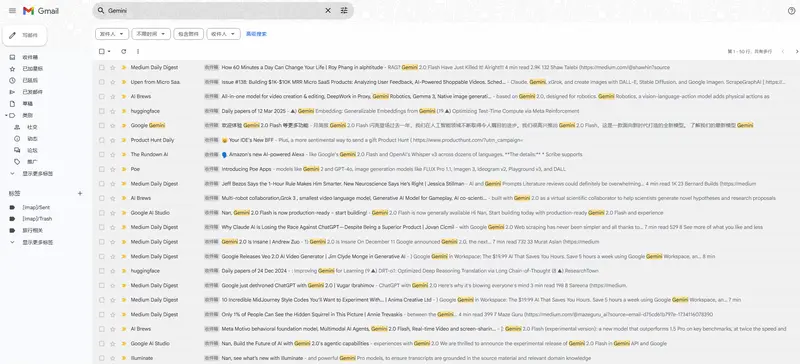Toggle the has-attachment filter chip
This screenshot has width=800, height=364.
pos(188,34)
